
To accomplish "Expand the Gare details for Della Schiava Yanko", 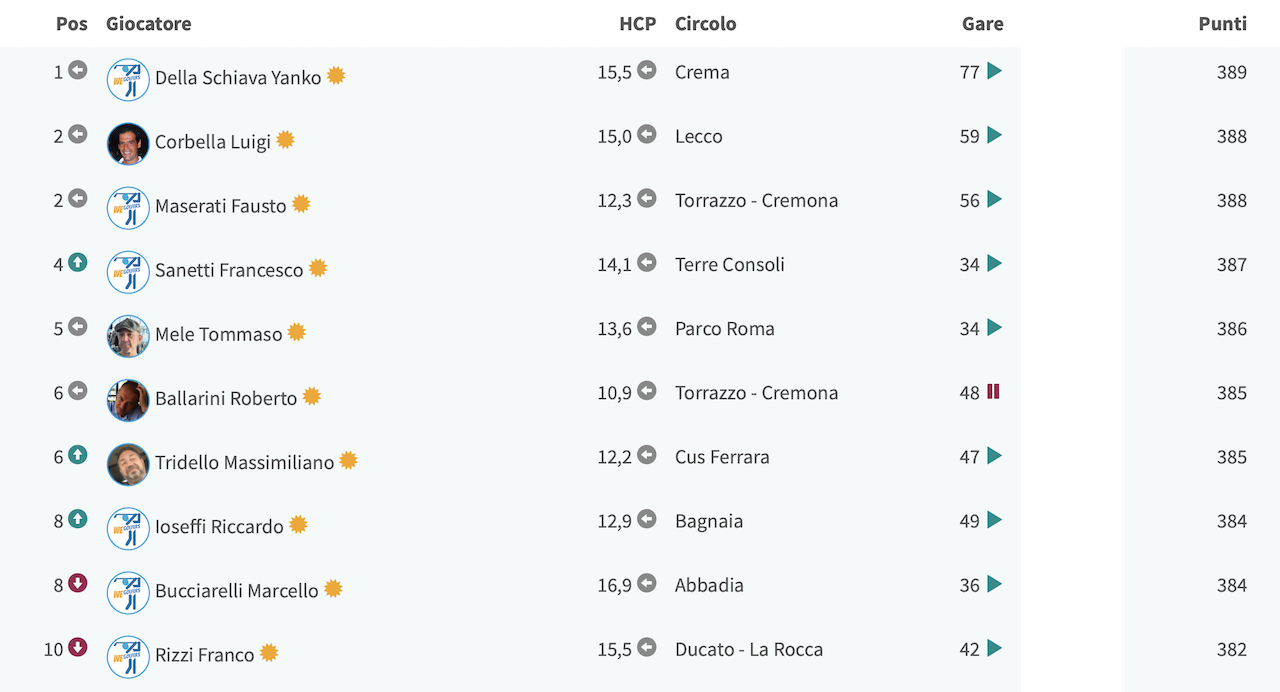I will pos(994,71).
